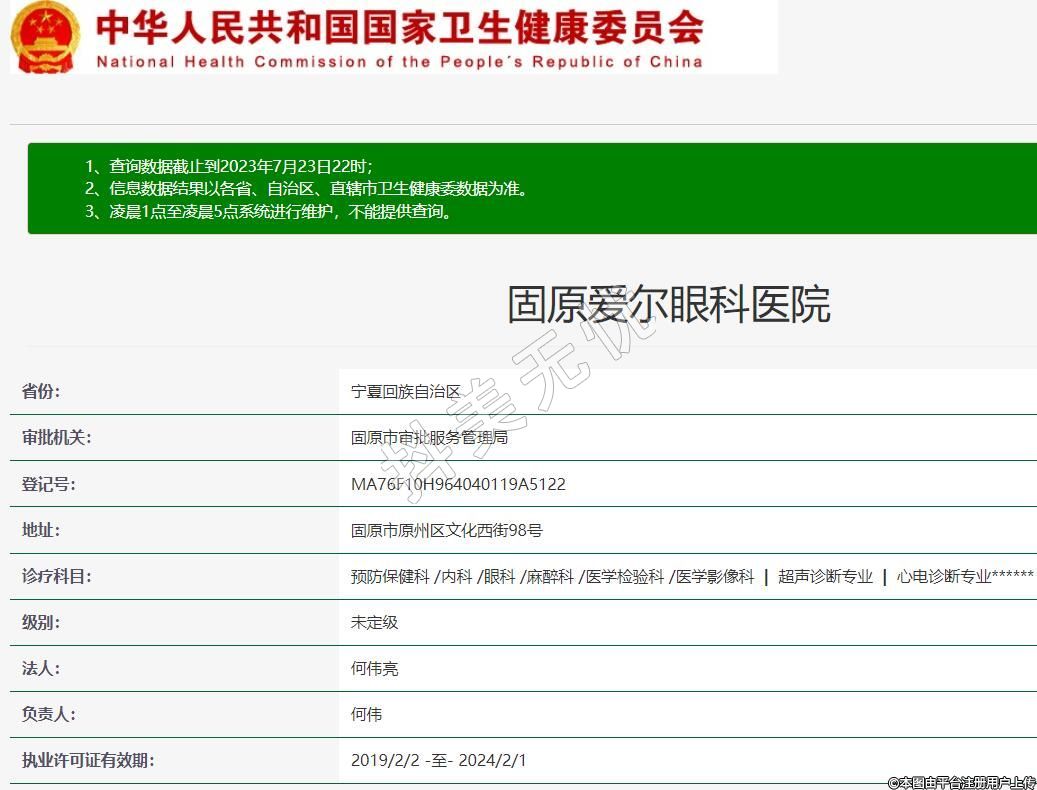Click the registration number MA76F10H964040119A5122
Image resolution: width=1037 pixels, height=790 pixels.
pos(458,484)
